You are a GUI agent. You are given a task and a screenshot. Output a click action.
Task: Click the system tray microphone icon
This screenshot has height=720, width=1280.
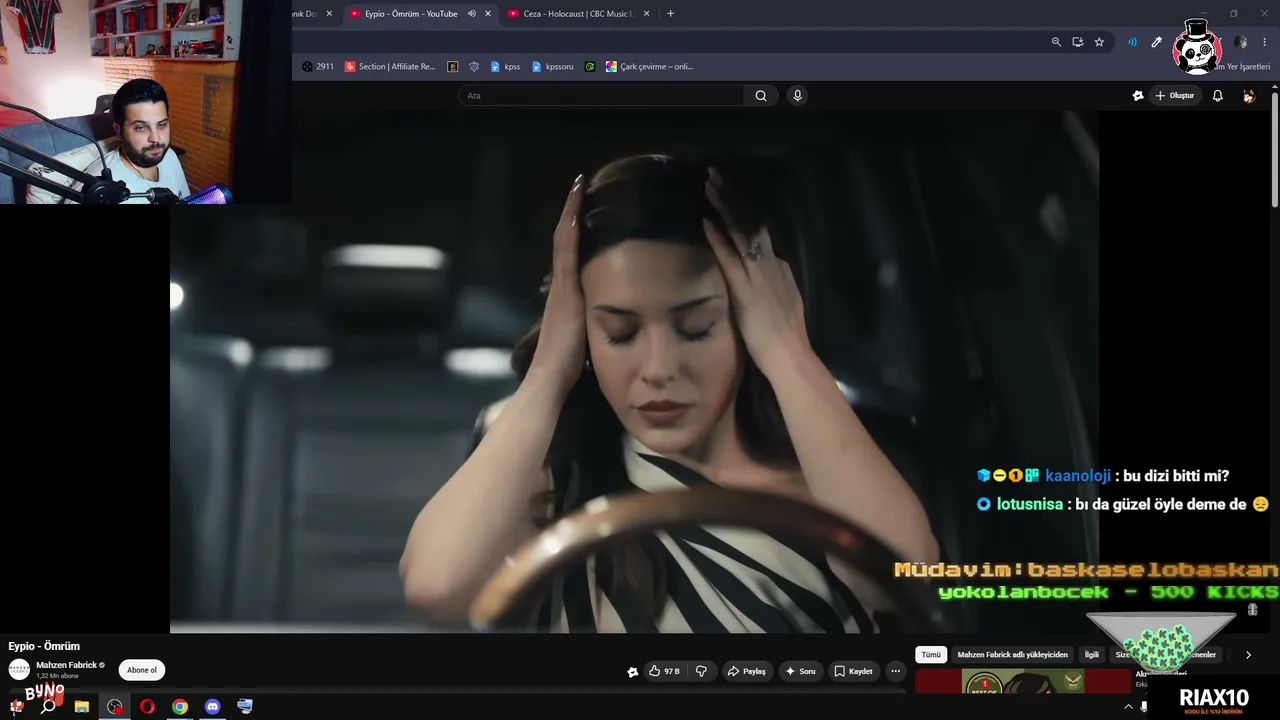coord(1145,706)
